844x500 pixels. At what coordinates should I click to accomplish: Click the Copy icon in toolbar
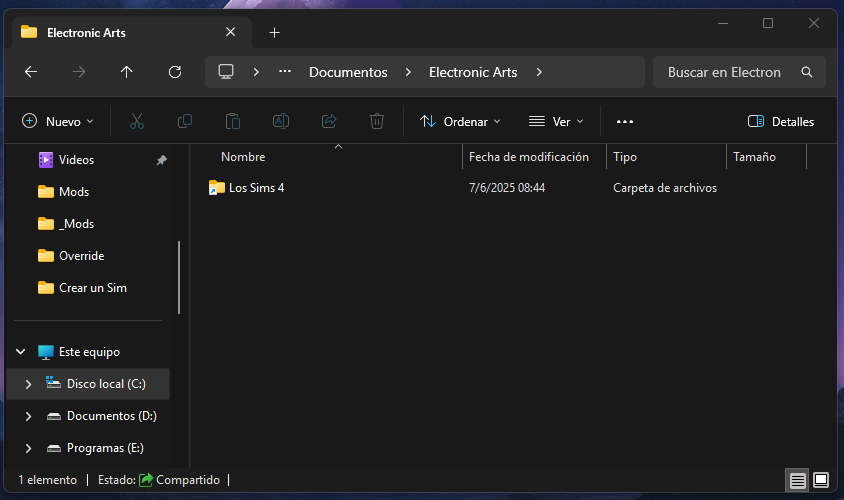[185, 121]
